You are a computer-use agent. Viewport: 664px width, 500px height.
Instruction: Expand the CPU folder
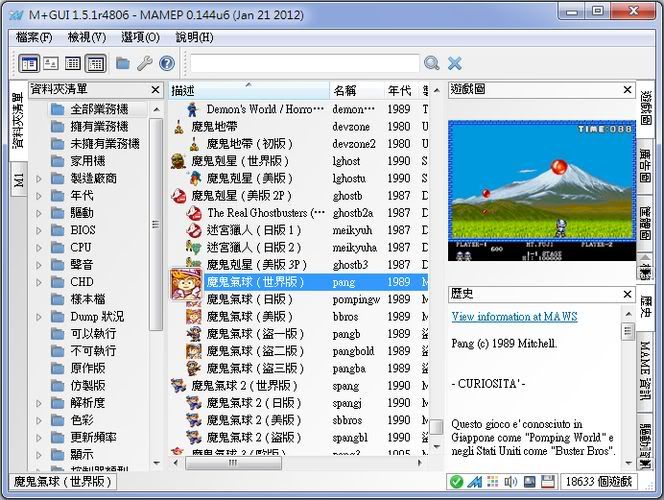tap(39, 248)
